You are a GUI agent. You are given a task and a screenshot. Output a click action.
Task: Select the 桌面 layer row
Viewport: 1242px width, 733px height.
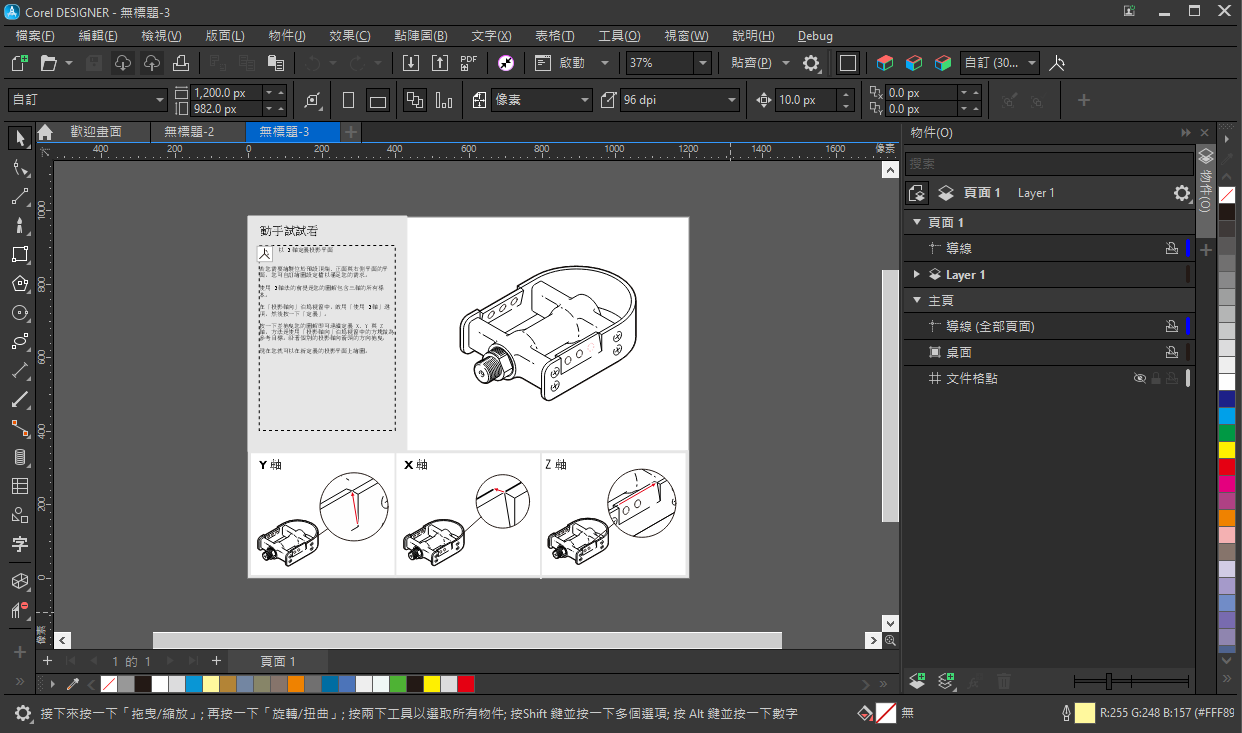(1049, 352)
